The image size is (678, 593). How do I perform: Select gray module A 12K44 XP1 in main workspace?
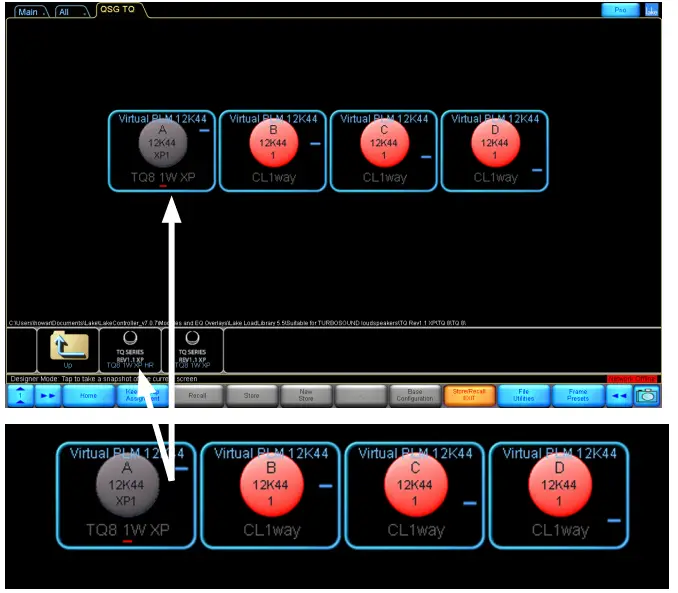click(x=164, y=144)
